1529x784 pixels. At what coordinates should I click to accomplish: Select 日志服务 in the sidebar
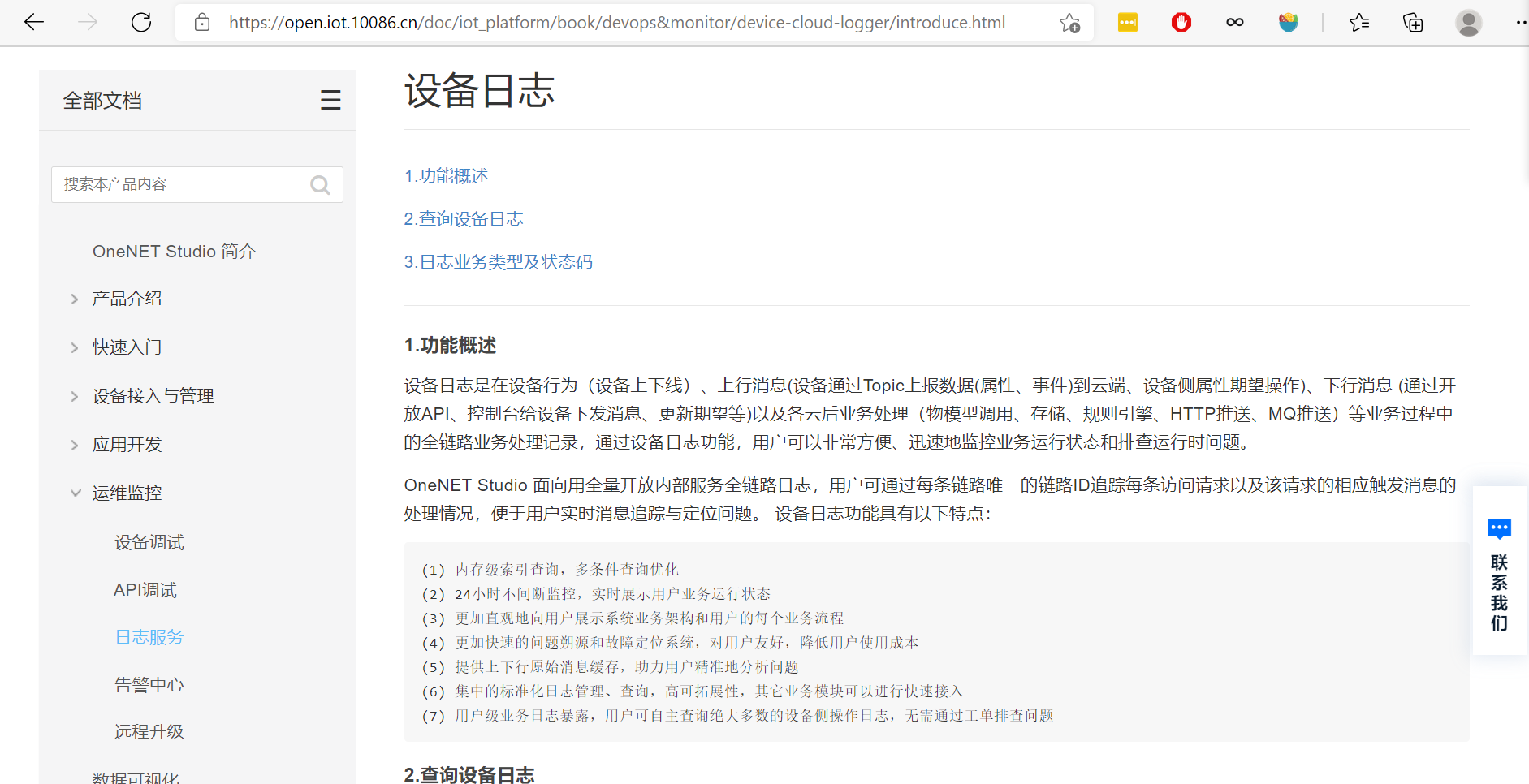tap(149, 637)
